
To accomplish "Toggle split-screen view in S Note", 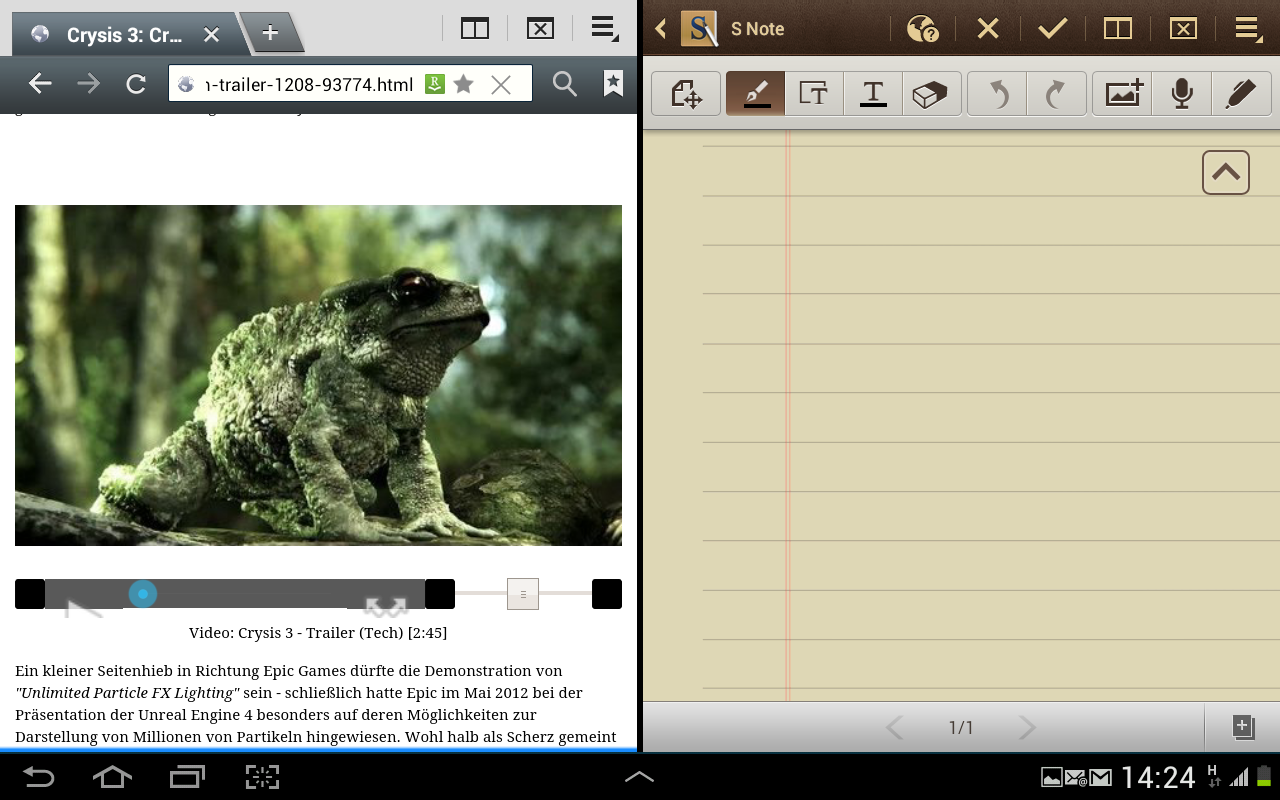I will 1117,29.
